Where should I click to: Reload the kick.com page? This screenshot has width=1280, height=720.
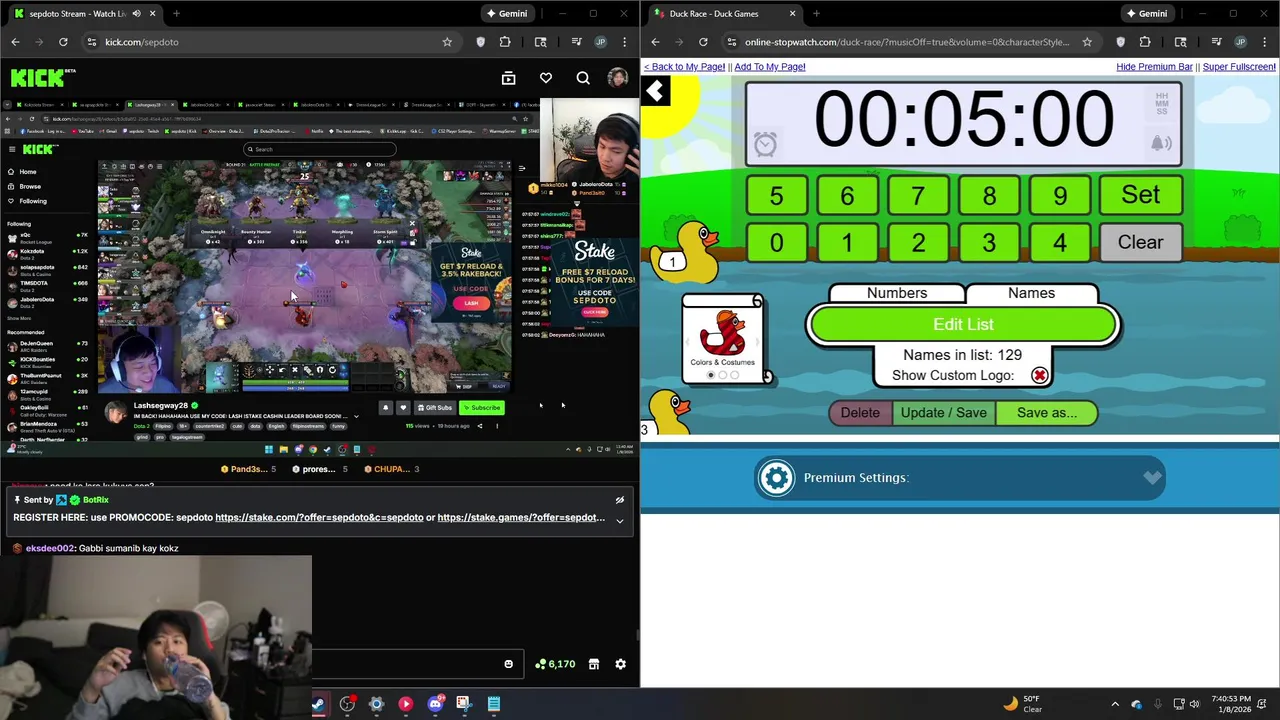[63, 42]
